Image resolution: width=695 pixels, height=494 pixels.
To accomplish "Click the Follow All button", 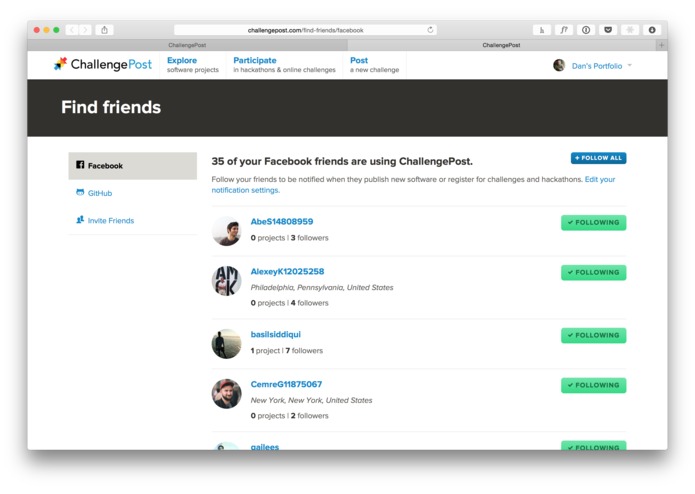I will point(598,158).
